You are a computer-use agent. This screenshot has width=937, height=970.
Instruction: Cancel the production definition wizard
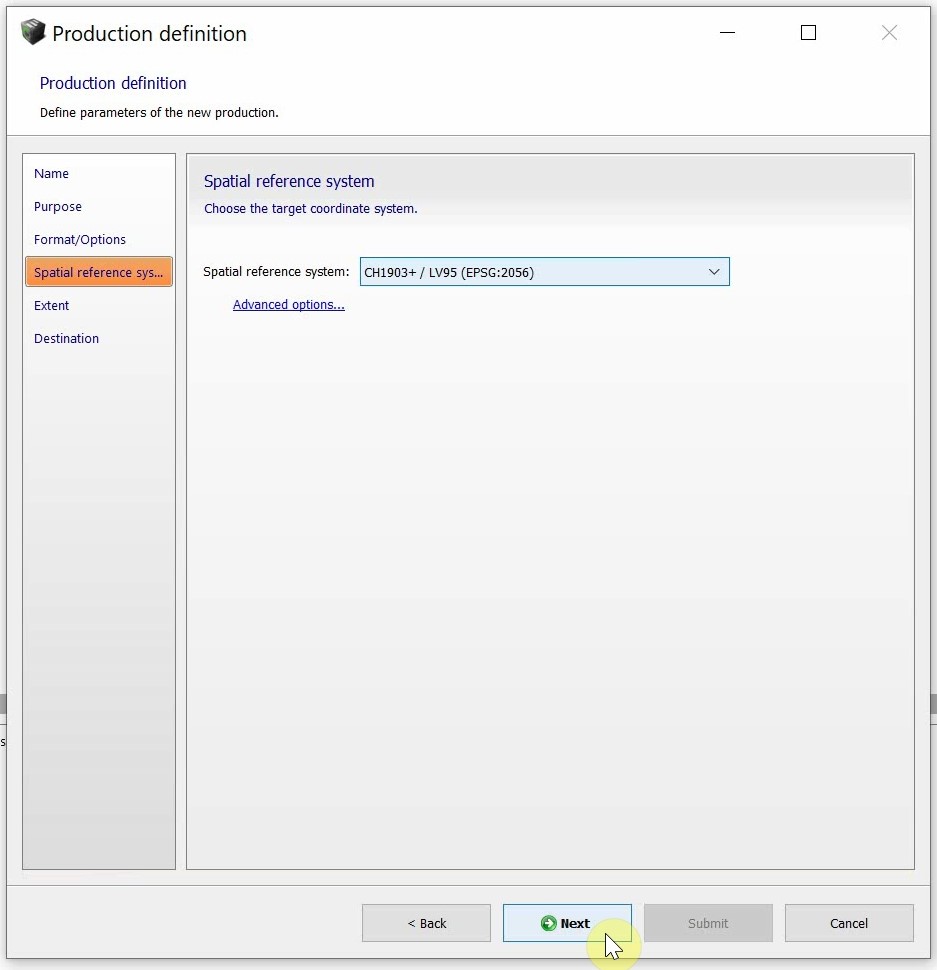pos(849,923)
